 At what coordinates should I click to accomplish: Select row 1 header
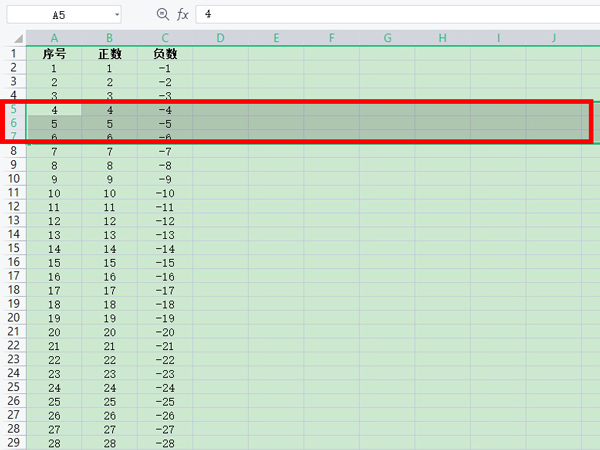coord(13,54)
